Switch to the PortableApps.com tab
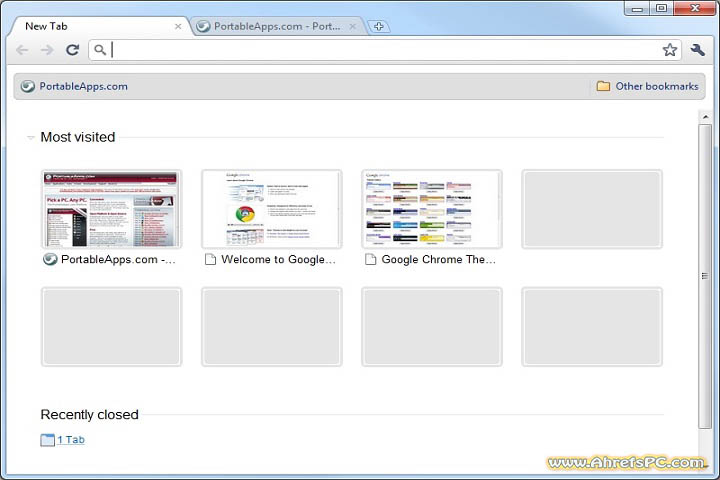 [277, 26]
